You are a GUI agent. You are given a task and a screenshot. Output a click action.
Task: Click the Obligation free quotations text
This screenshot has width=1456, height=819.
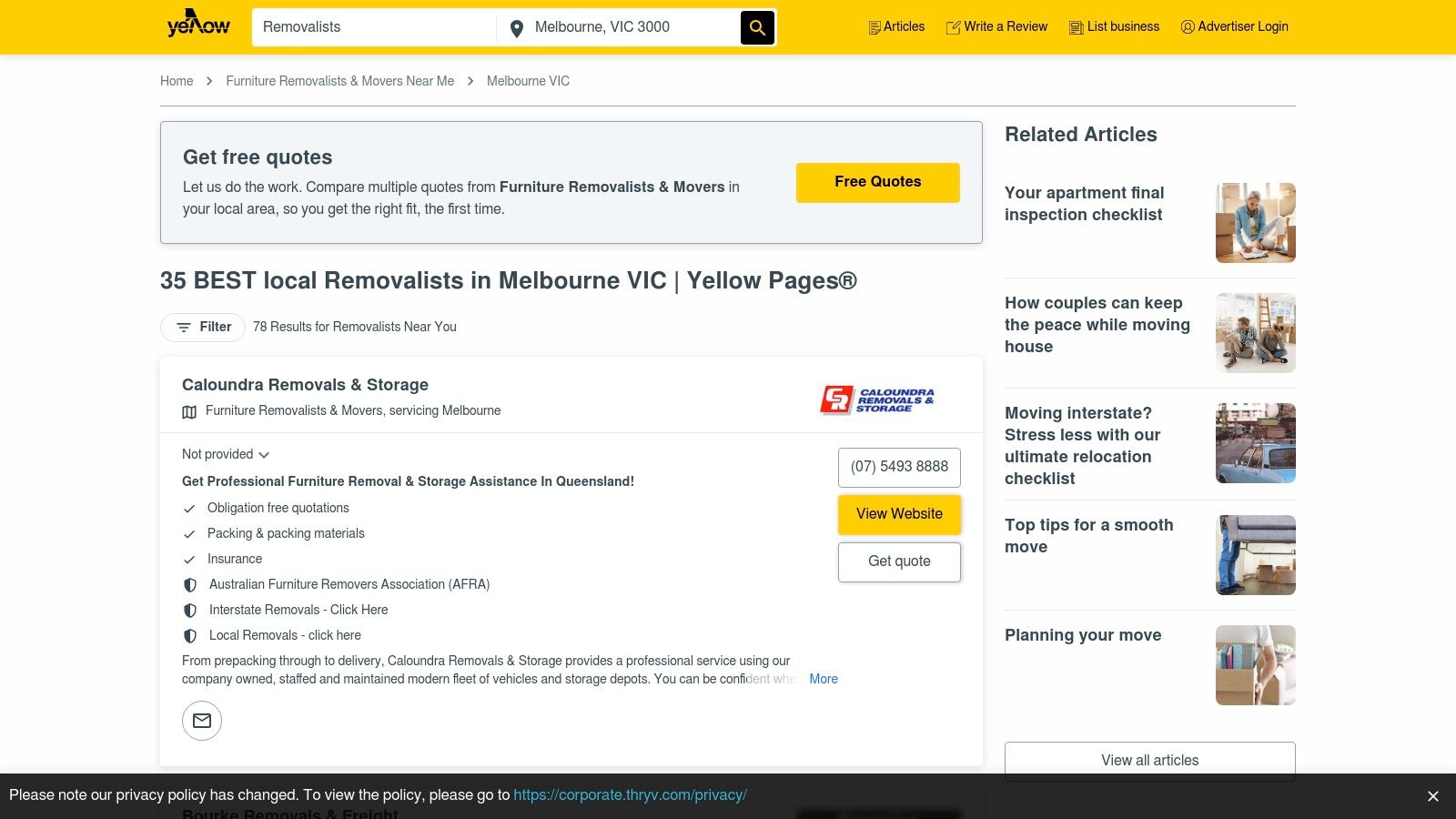[278, 508]
